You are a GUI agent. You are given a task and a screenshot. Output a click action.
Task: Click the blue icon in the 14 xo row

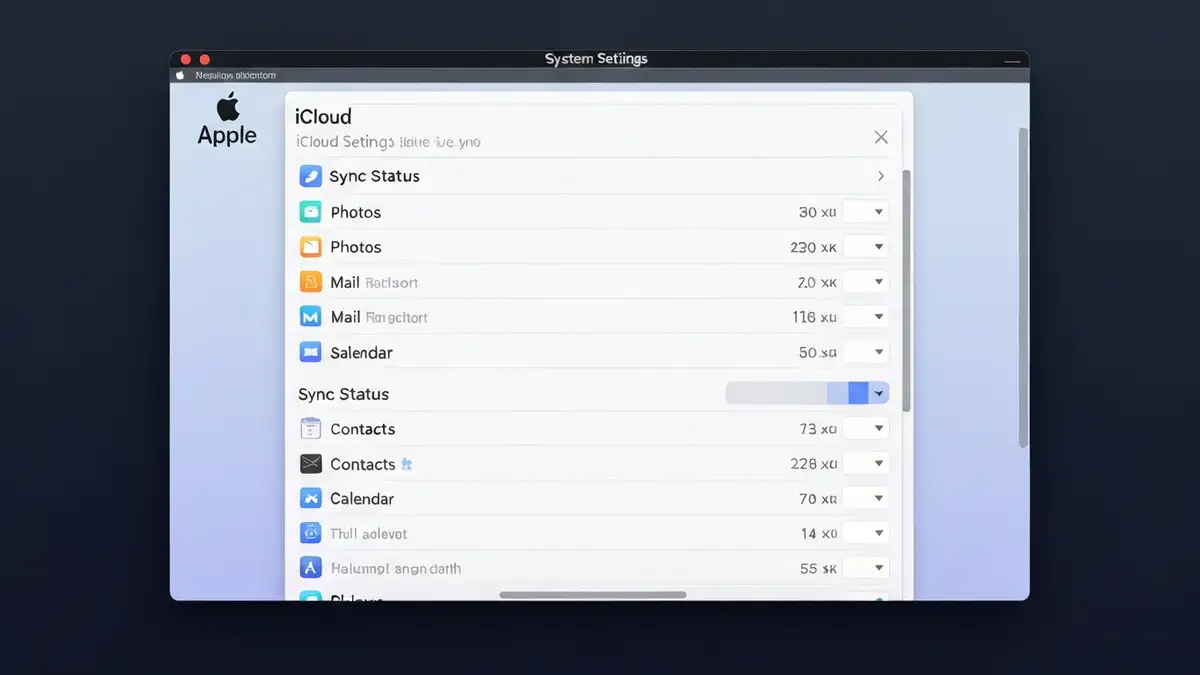tap(311, 533)
